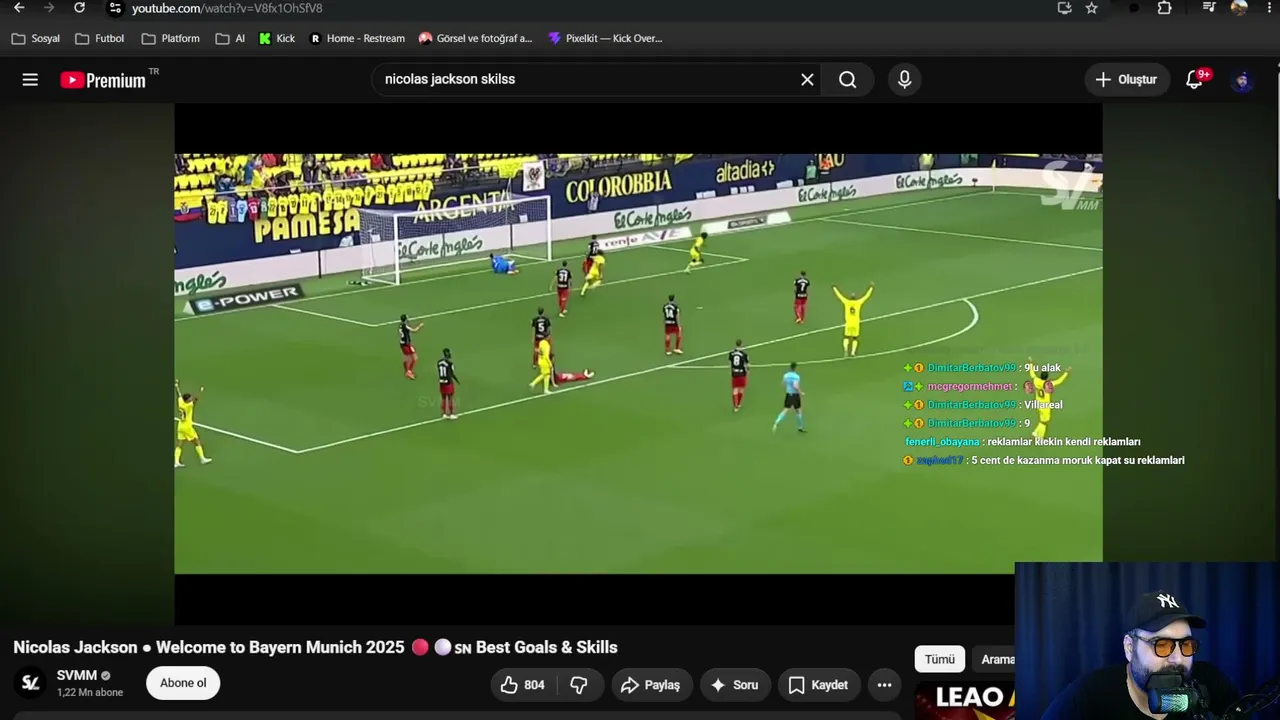Viewport: 1280px width, 720px height.
Task: Click the Soru ask button
Action: pos(734,685)
